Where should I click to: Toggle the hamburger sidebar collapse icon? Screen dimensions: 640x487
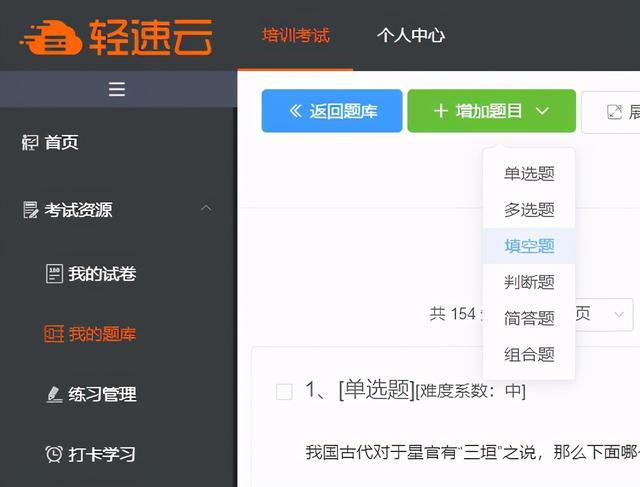click(117, 89)
